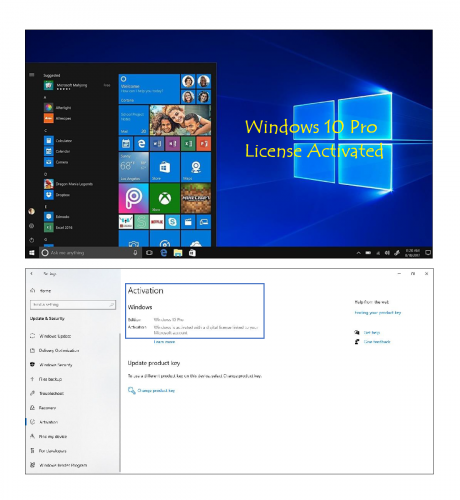Open Settings gear in the Start menu rail
This screenshot has height=500, width=460.
(x=32, y=226)
